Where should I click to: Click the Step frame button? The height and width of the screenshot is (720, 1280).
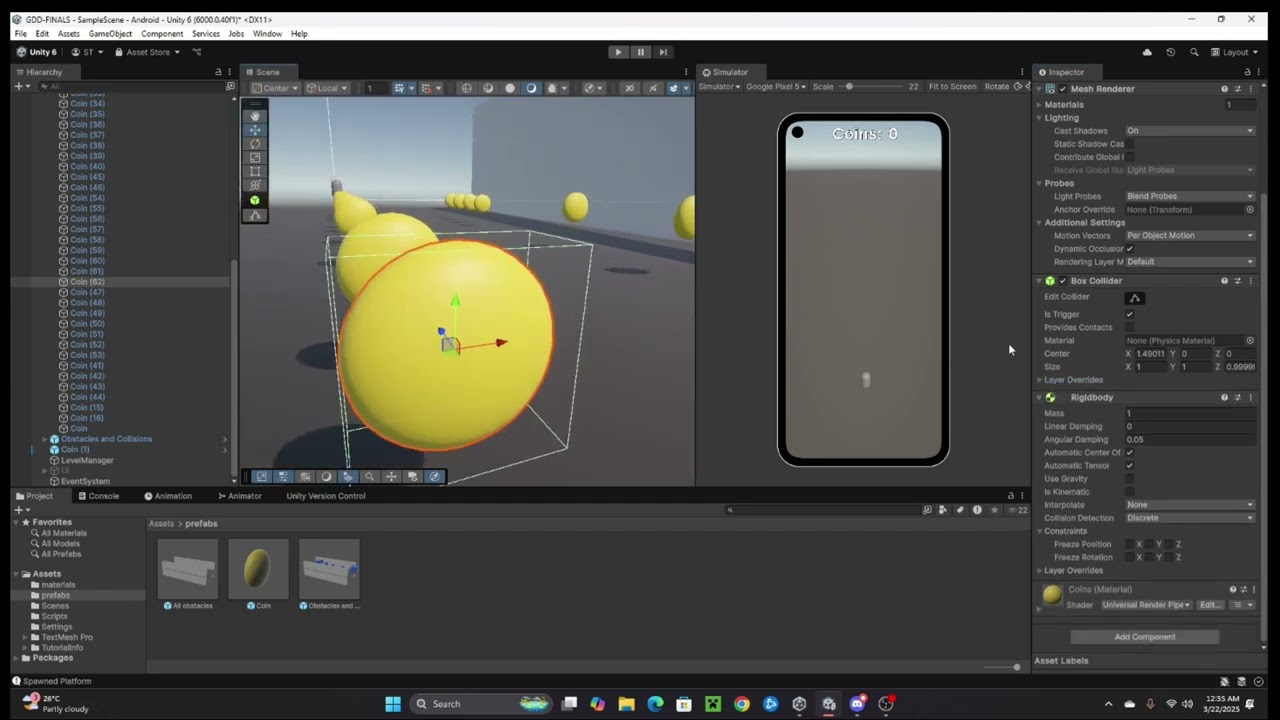[662, 52]
